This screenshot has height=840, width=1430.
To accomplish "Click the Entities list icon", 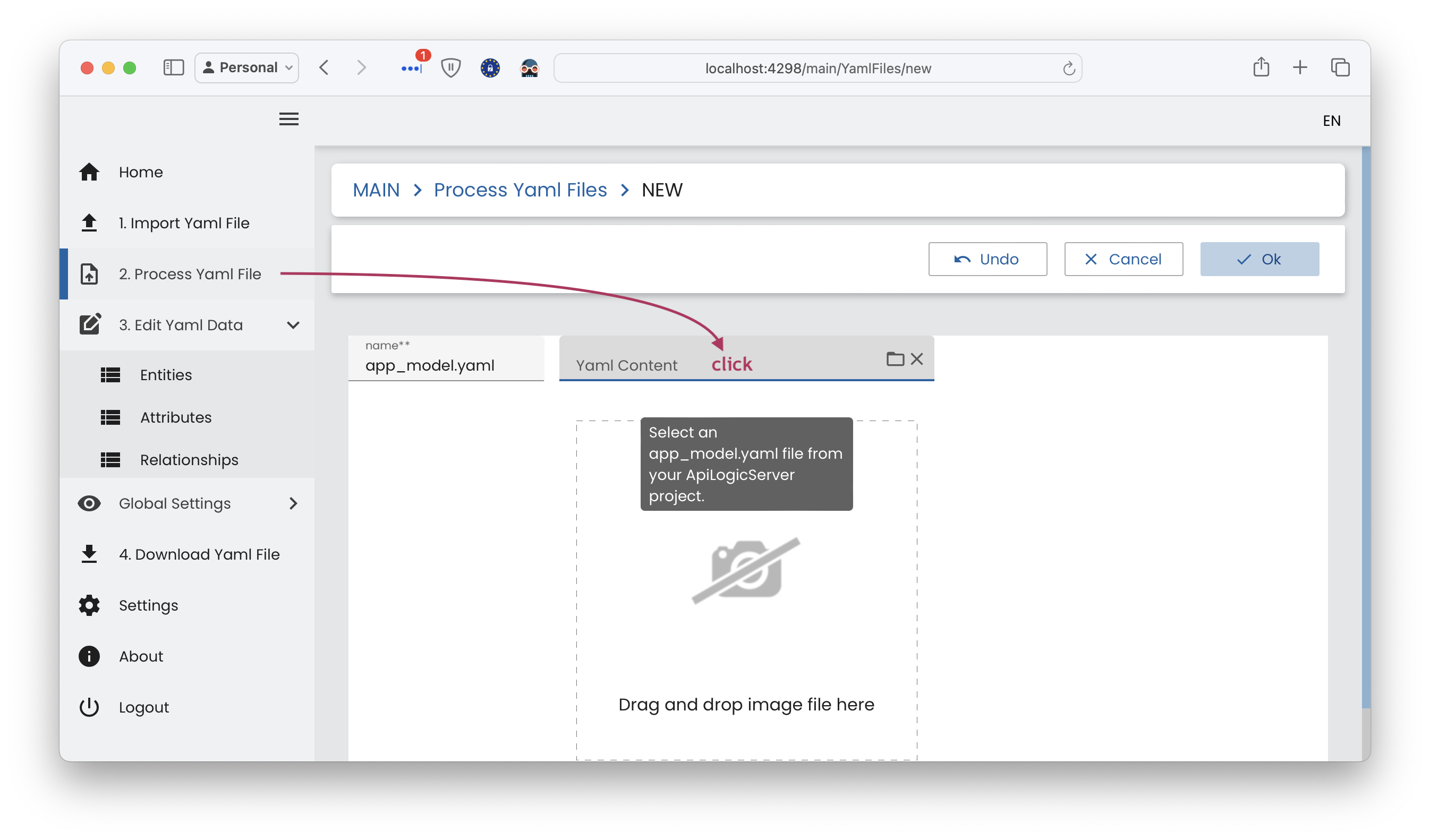I will pyautogui.click(x=111, y=374).
